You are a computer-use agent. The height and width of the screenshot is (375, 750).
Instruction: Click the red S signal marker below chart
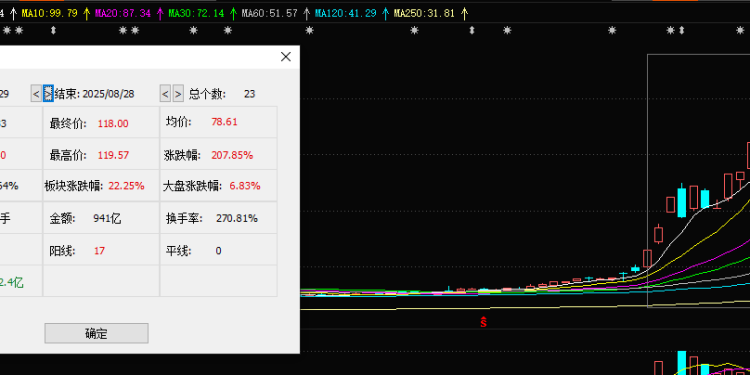483,322
